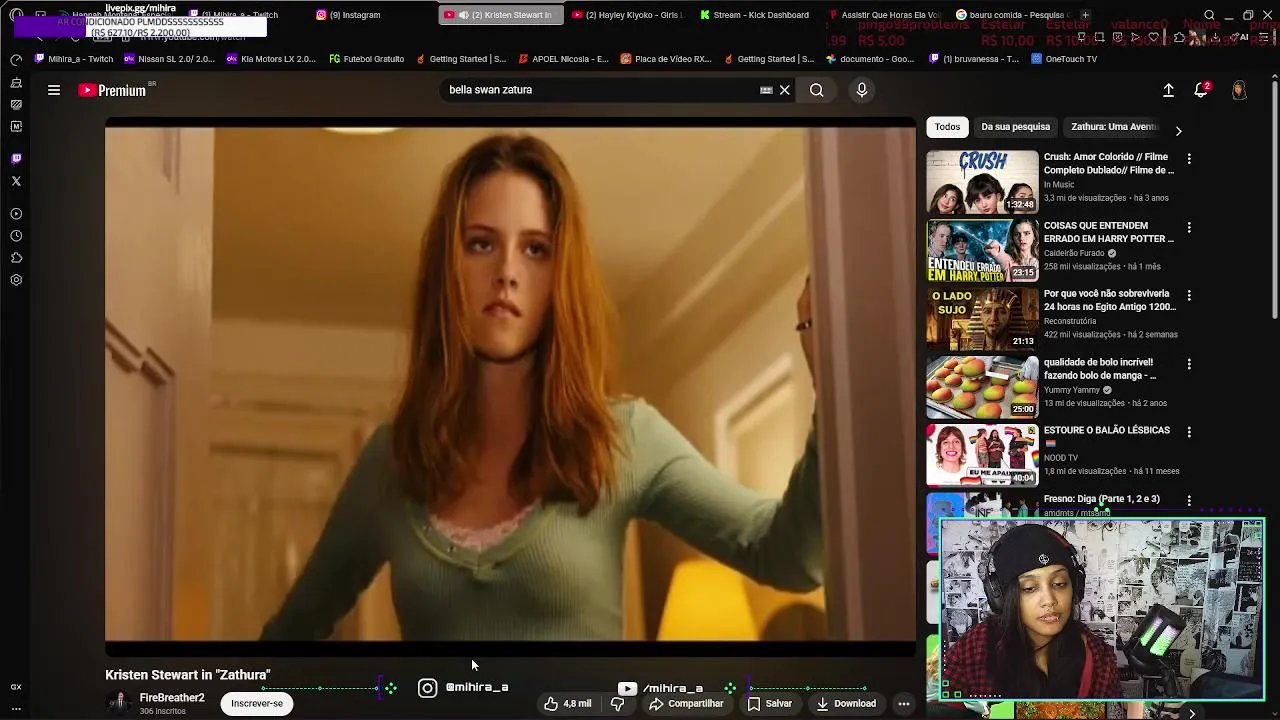This screenshot has height=720, width=1280.
Task: Open options menu for 'ESTOUREI O BALÃO' video
Action: coord(1189,432)
